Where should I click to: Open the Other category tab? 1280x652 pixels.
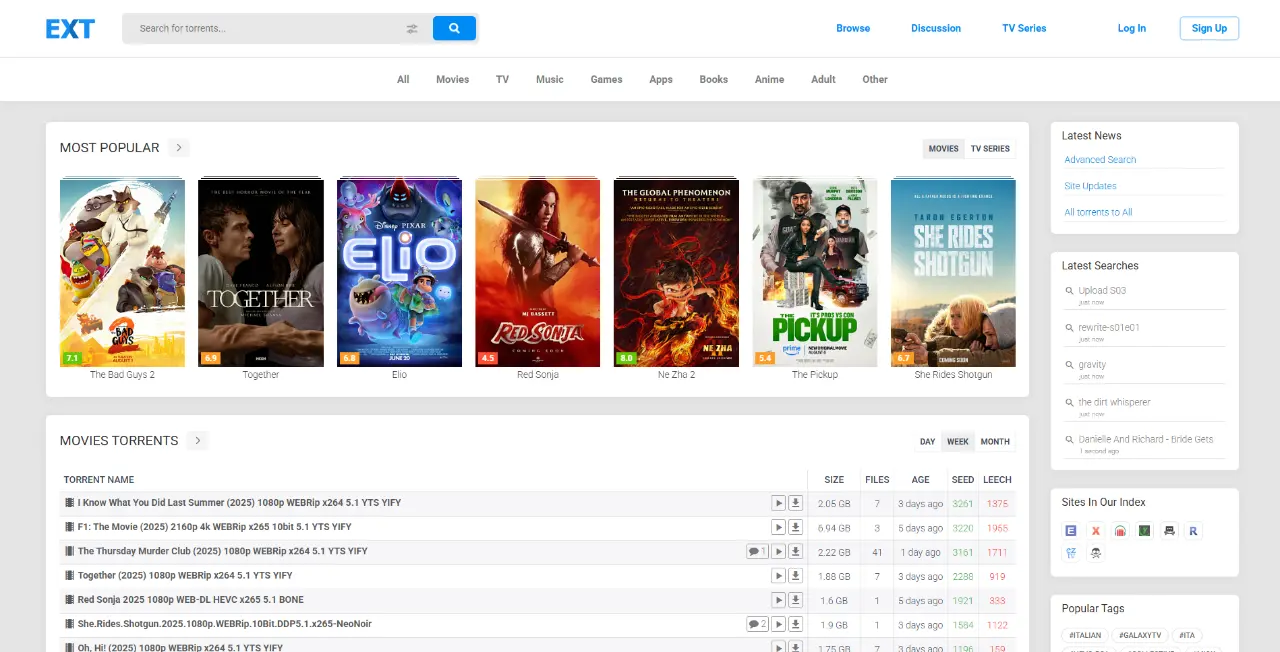click(875, 79)
